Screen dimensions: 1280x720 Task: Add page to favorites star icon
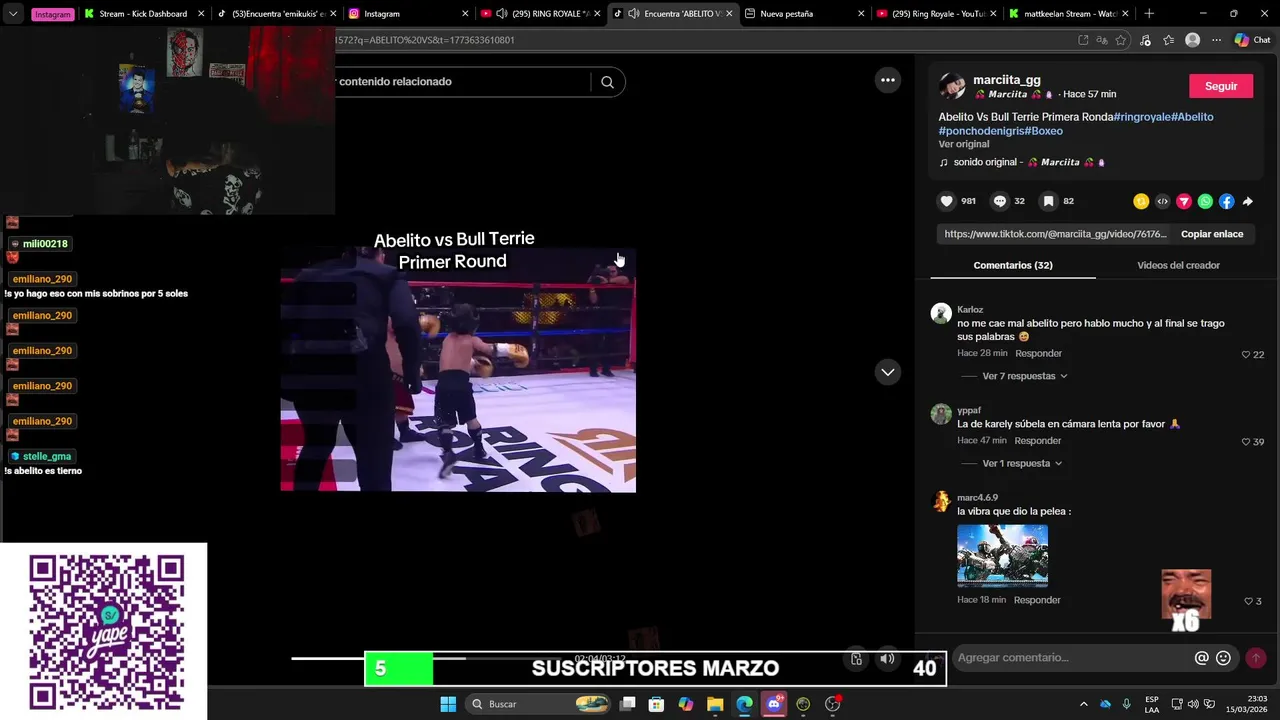(1121, 40)
